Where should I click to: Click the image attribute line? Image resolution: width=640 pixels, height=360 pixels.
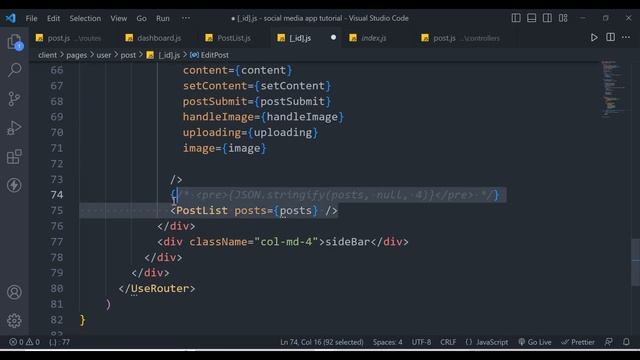coord(224,148)
